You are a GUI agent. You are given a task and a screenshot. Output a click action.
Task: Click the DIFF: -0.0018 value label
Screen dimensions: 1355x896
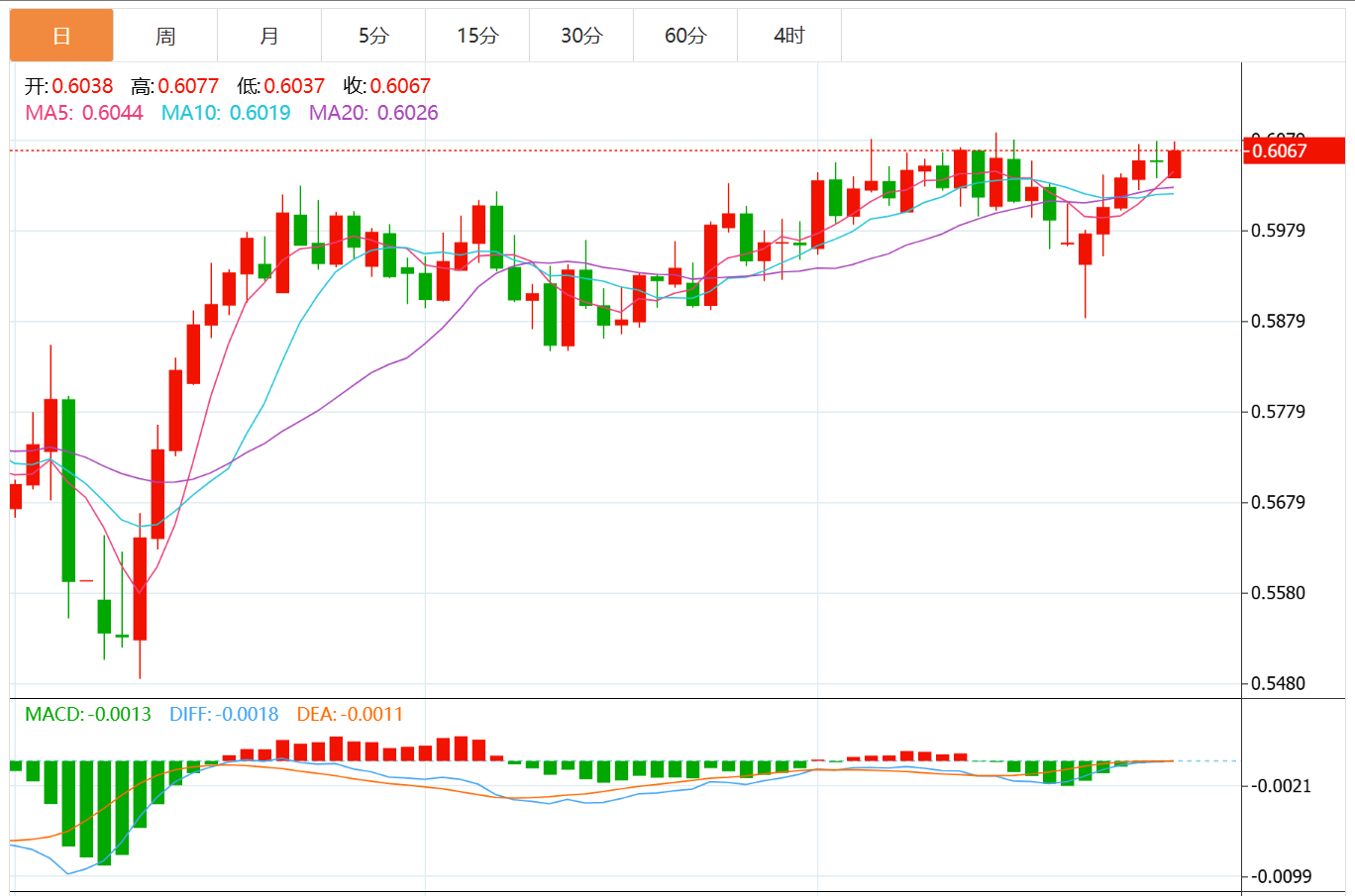point(224,714)
